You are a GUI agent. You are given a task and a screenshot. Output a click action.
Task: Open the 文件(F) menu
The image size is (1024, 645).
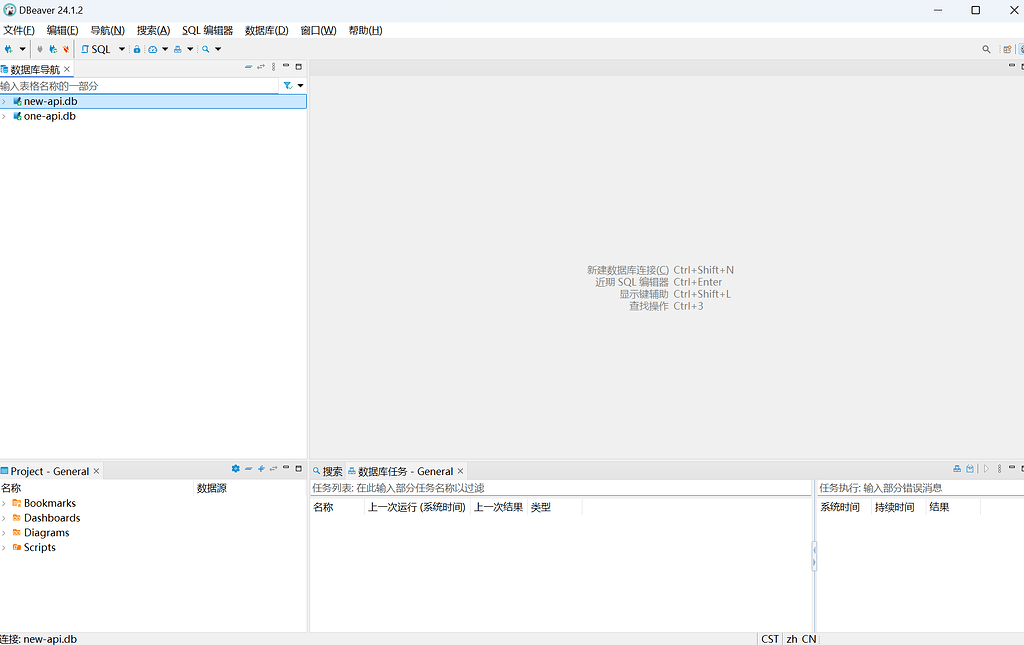click(19, 30)
